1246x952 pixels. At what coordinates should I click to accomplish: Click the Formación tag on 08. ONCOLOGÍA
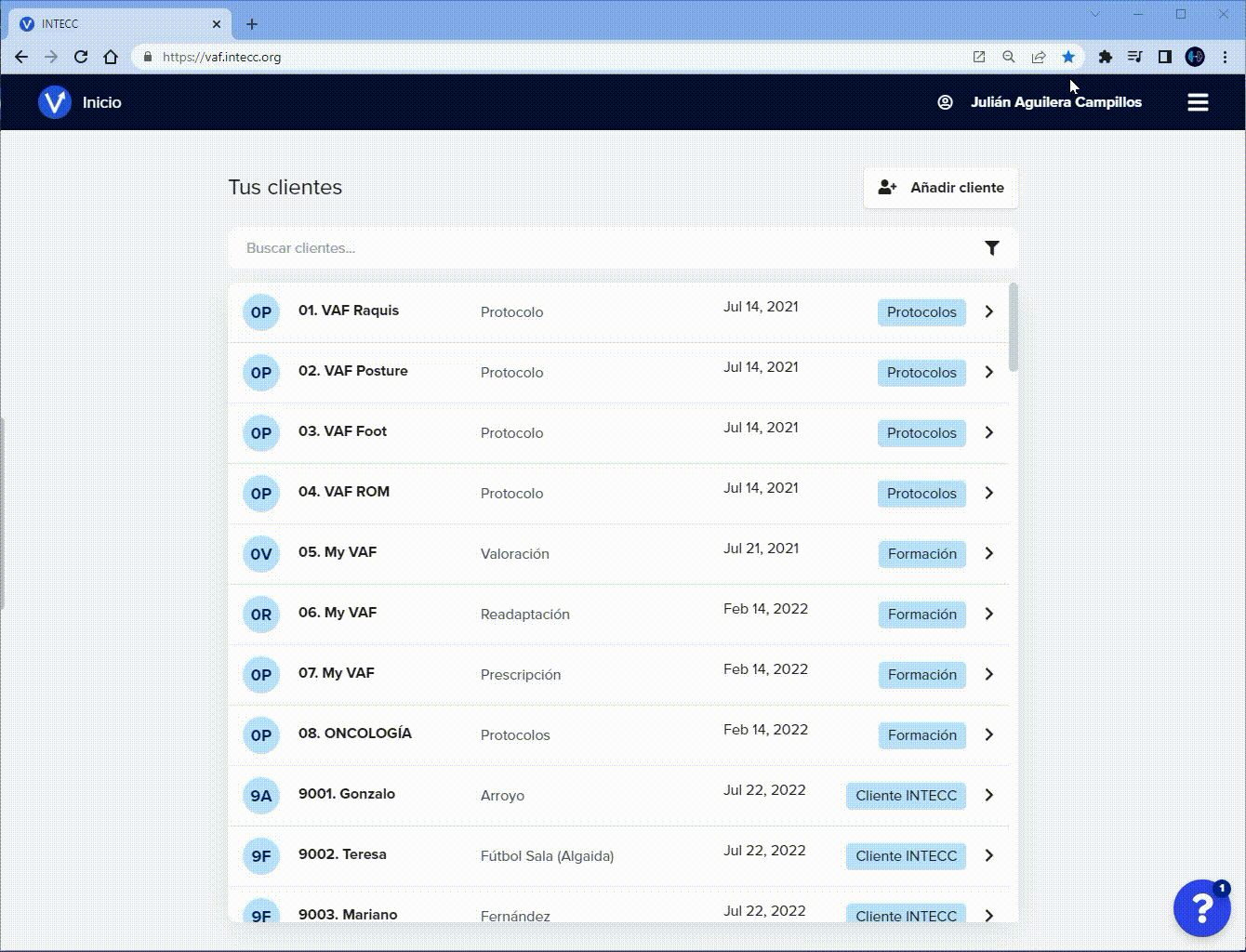(922, 735)
